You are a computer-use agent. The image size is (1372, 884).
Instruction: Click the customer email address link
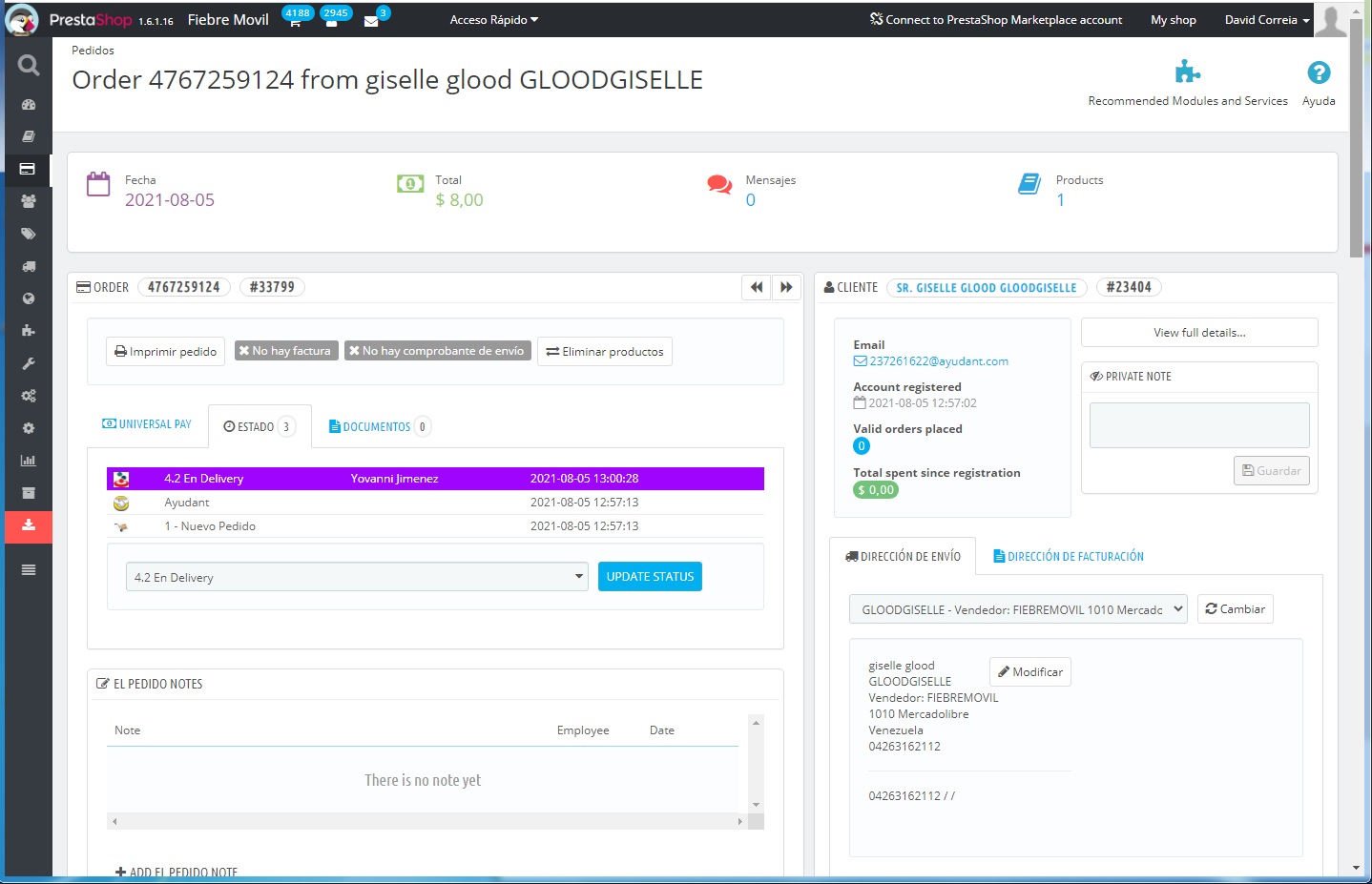pyautogui.click(x=938, y=361)
